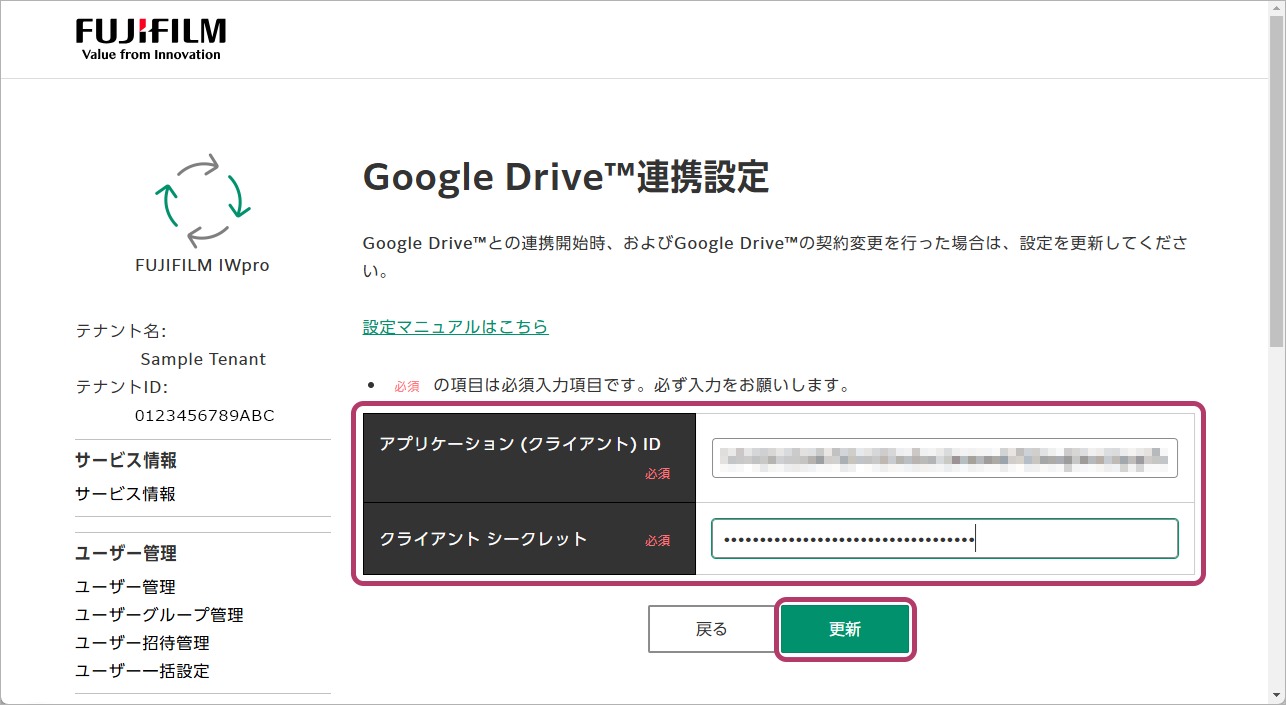Open ユーザー一括設定 from the sidebar
1286x705 pixels.
click(142, 671)
